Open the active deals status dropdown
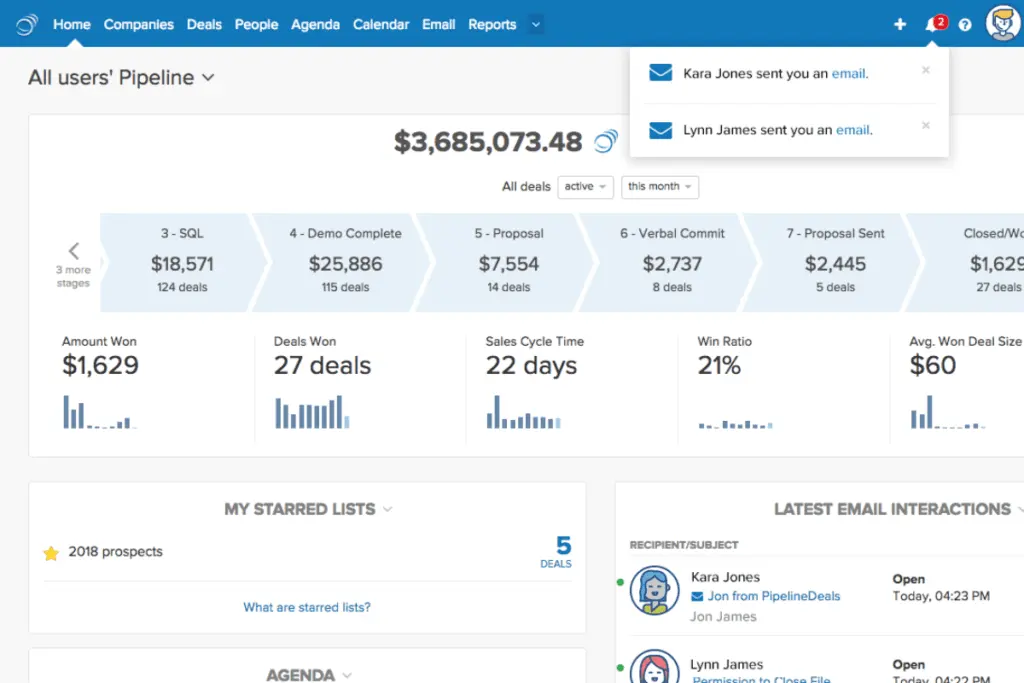The image size is (1024, 683). (x=585, y=187)
